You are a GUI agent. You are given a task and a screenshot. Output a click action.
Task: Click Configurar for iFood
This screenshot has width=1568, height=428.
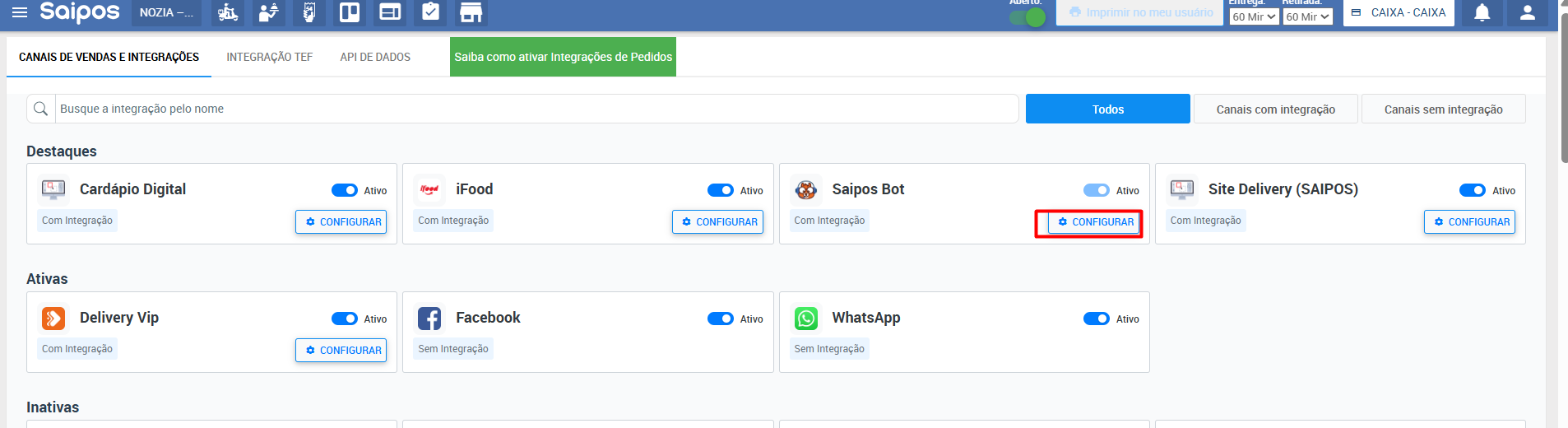pos(717,221)
